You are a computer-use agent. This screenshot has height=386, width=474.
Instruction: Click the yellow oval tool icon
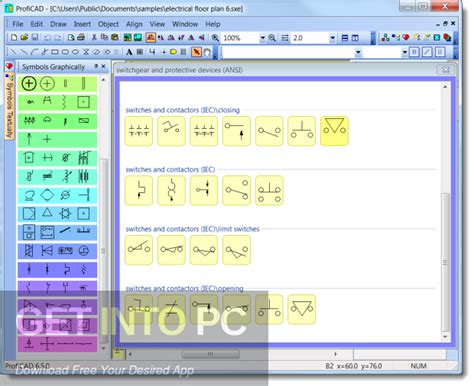[173, 52]
